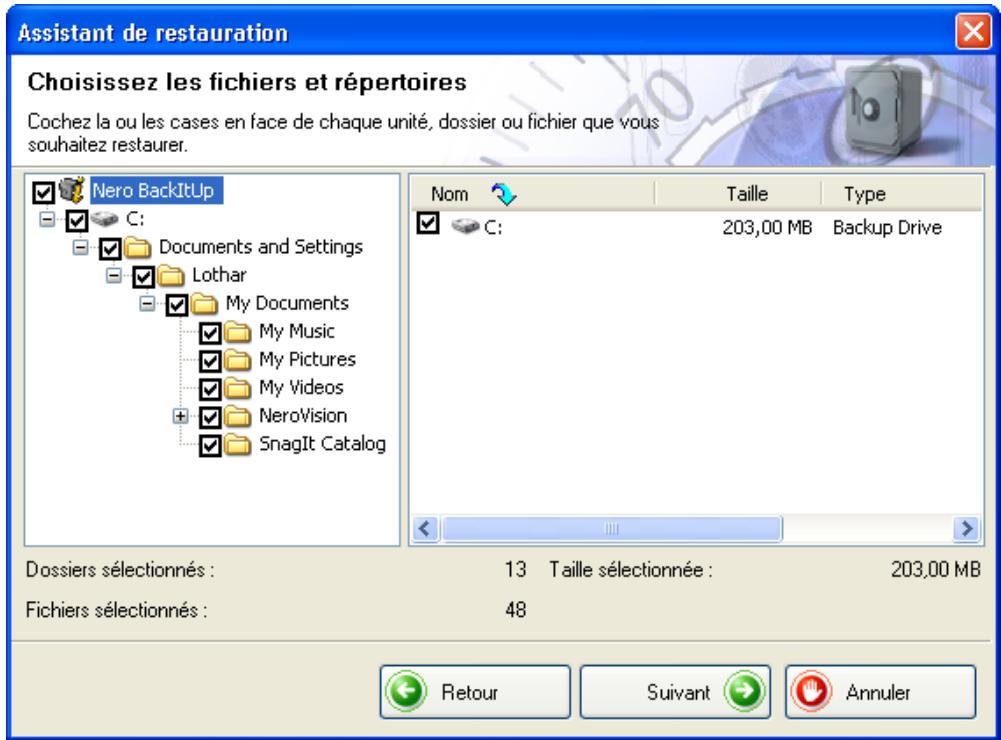The width and height of the screenshot is (1001, 740).
Task: Select the SnagIt Catalog tree label
Action: click(322, 444)
